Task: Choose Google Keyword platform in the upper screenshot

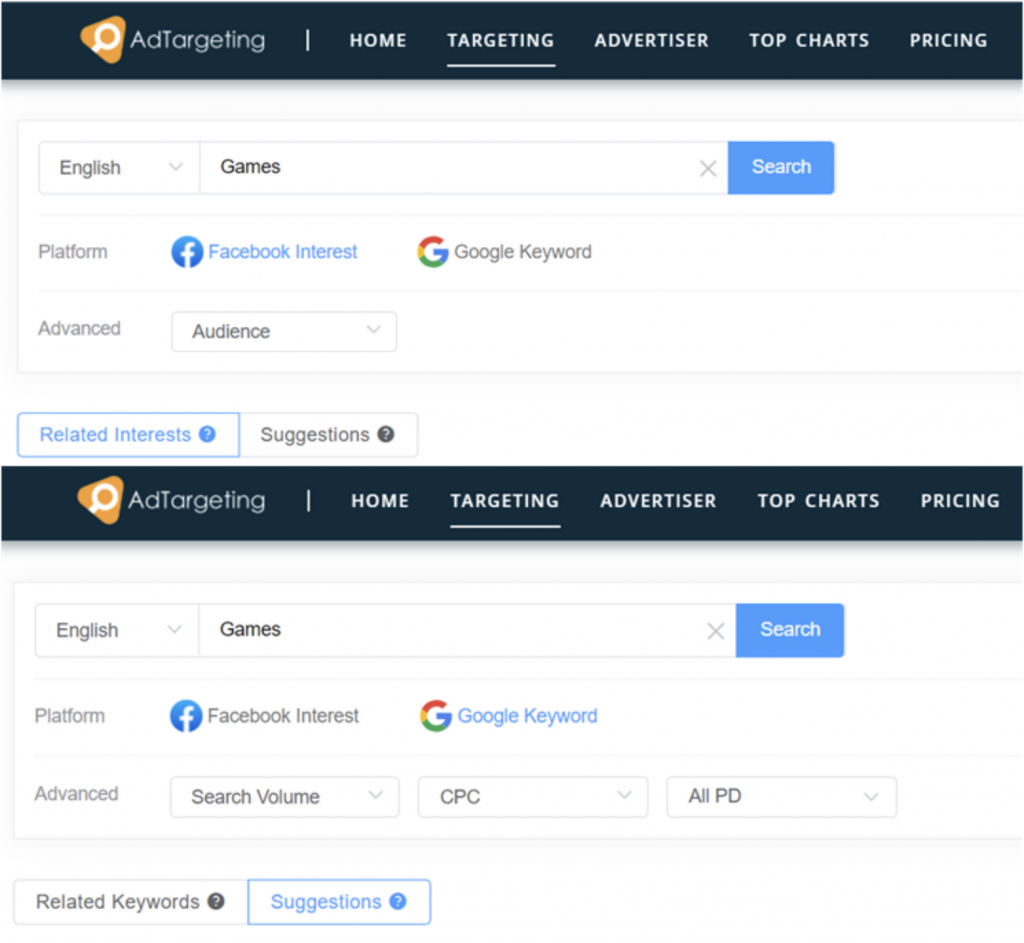Action: (505, 252)
